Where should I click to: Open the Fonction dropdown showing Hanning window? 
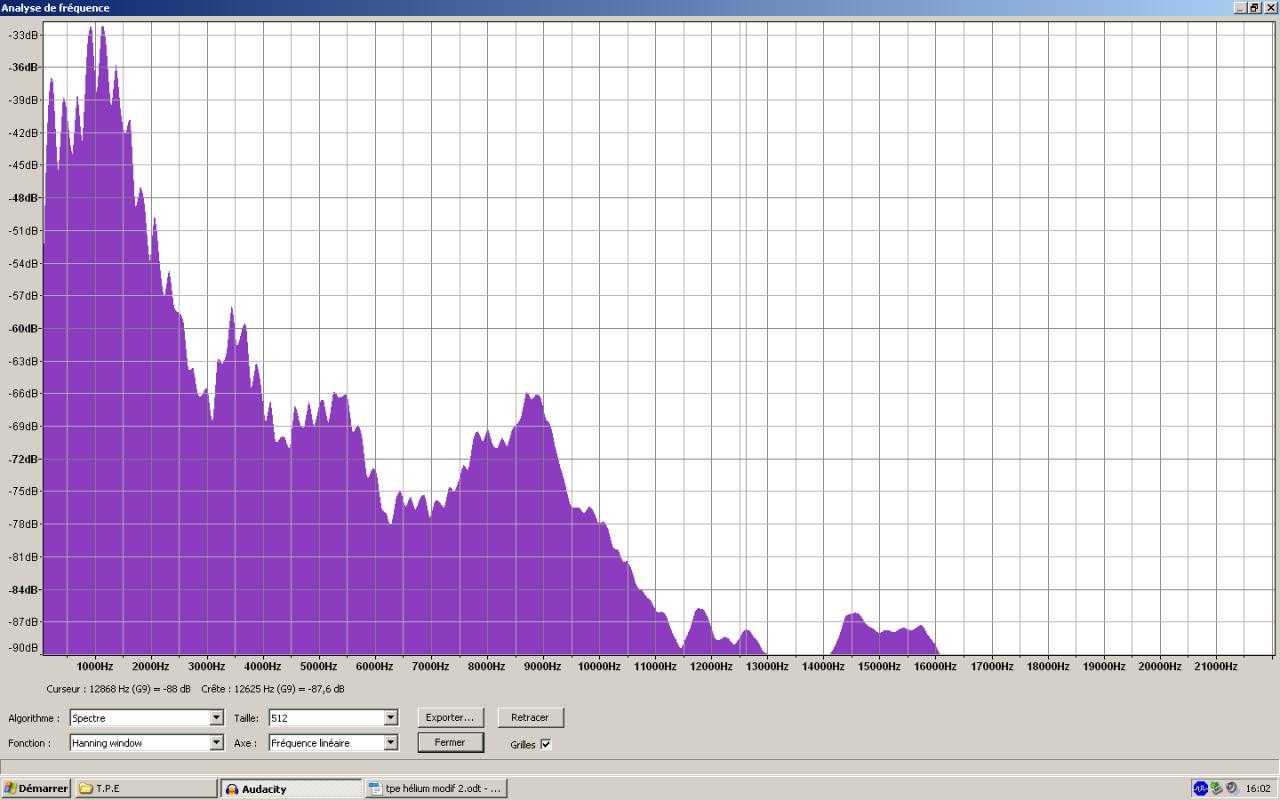(x=146, y=743)
